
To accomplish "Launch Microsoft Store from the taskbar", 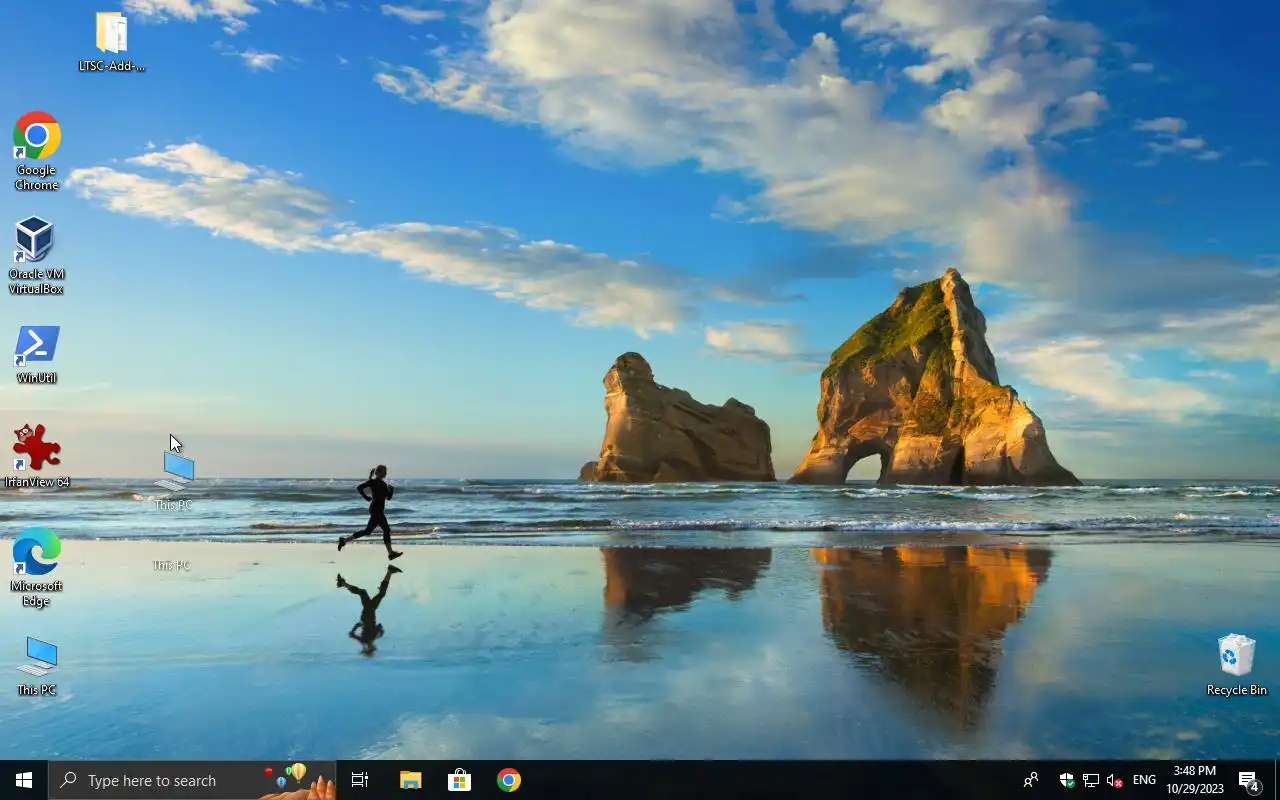I will tap(459, 780).
